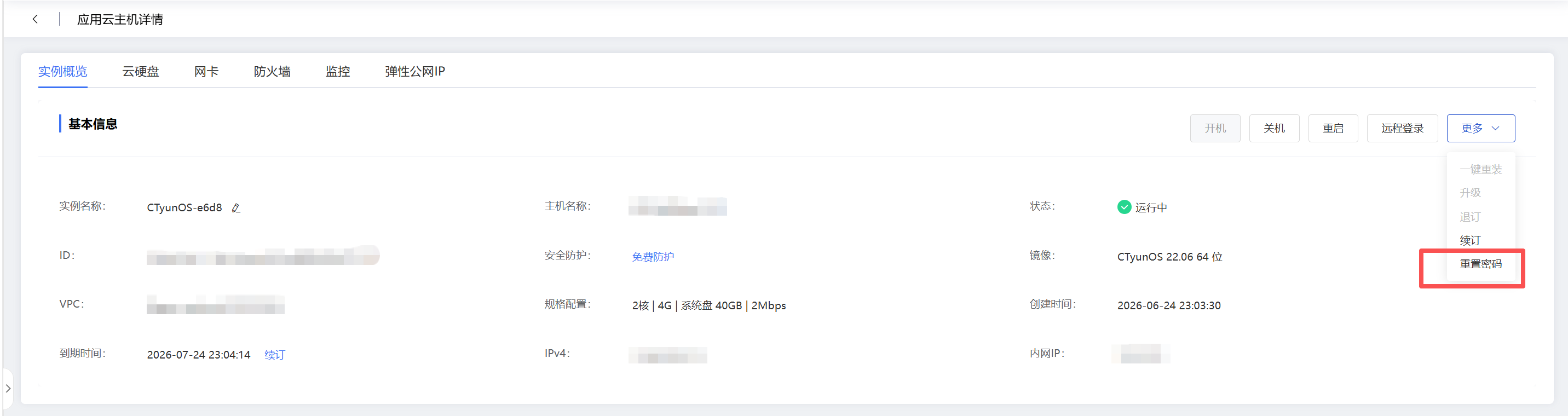Image resolution: width=1568 pixels, height=416 pixels.
Task: Open the 网卡 tab
Action: [x=206, y=72]
